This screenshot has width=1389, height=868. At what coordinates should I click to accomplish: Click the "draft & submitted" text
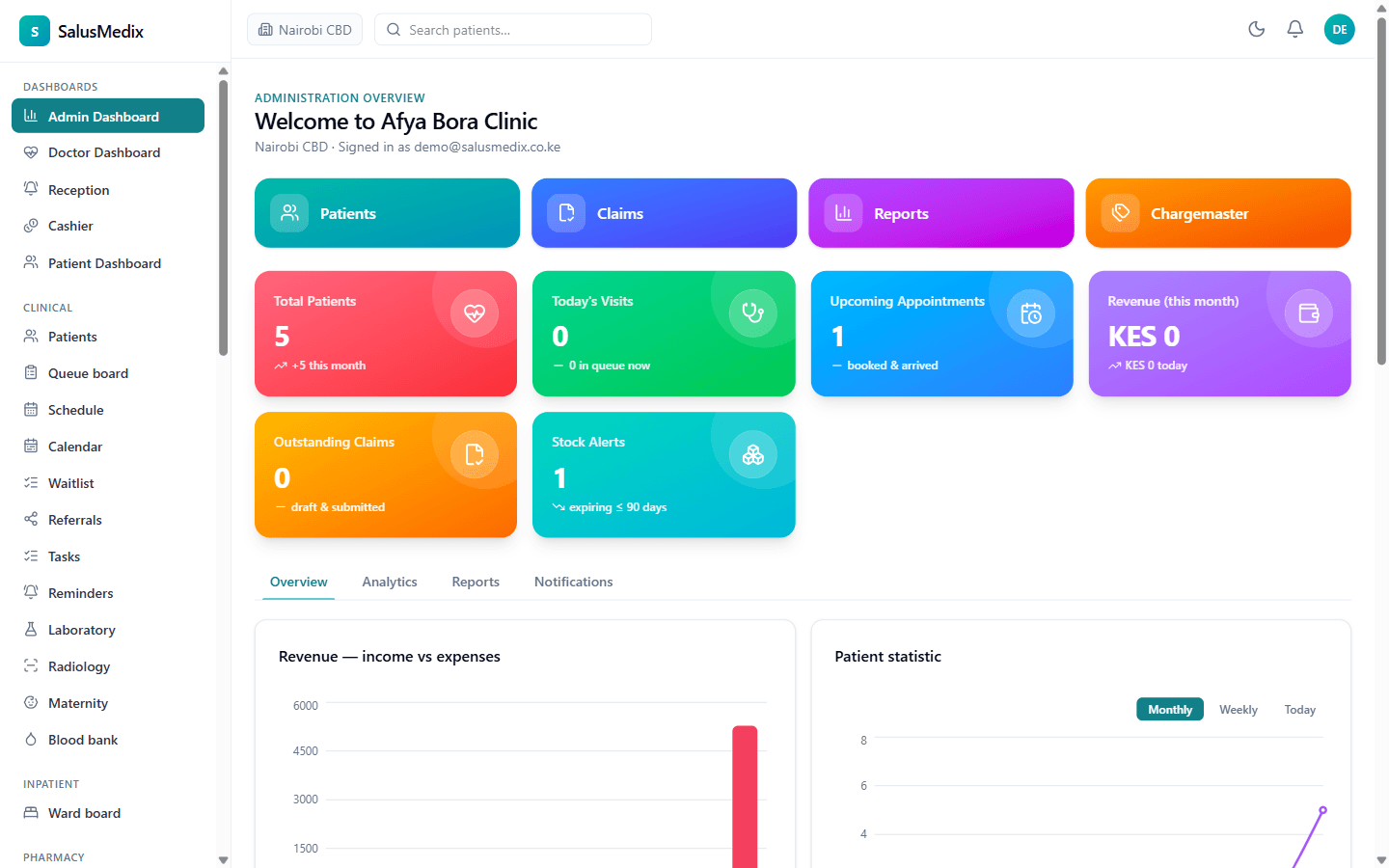point(338,507)
